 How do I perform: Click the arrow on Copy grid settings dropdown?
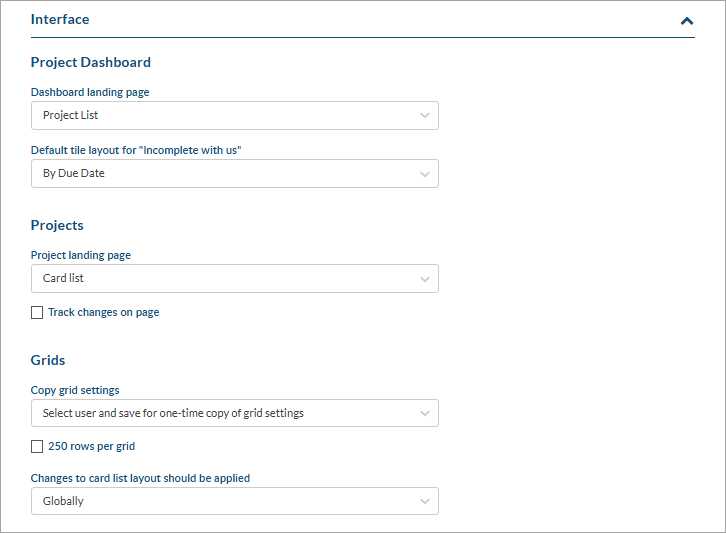click(425, 413)
